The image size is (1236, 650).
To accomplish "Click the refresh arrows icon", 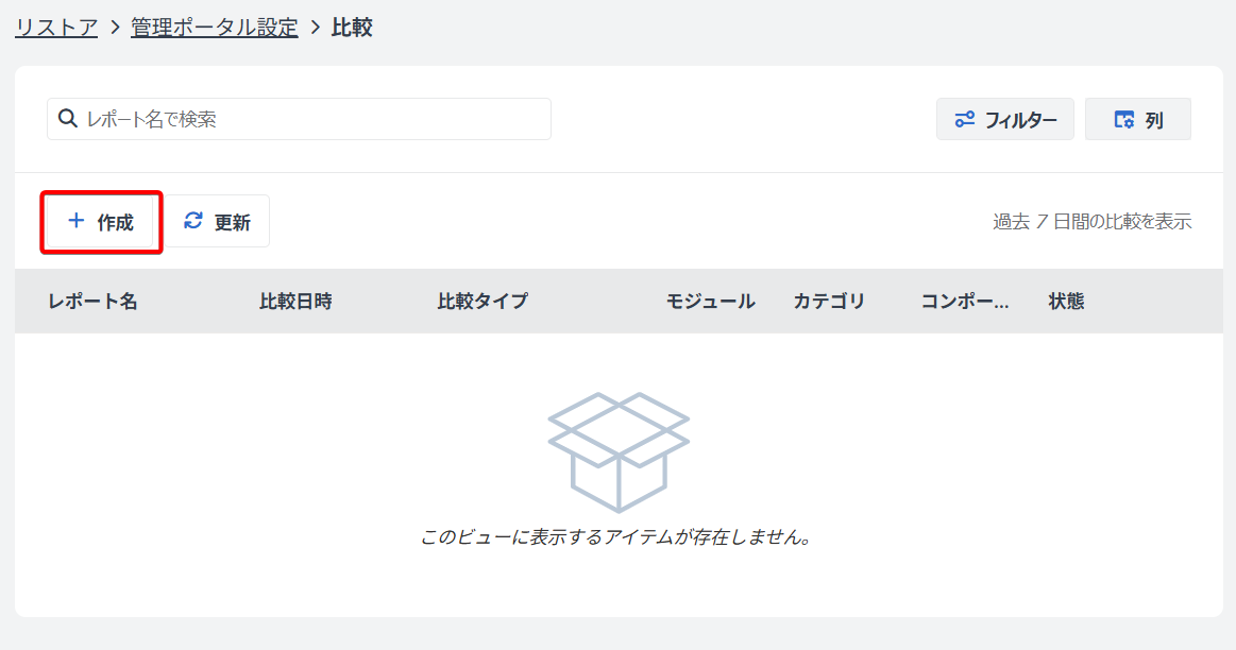I will [193, 221].
